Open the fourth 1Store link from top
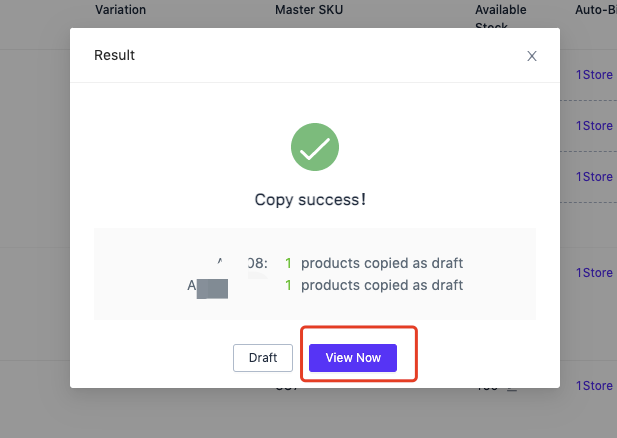Viewport: 617px width, 438px height. point(594,272)
